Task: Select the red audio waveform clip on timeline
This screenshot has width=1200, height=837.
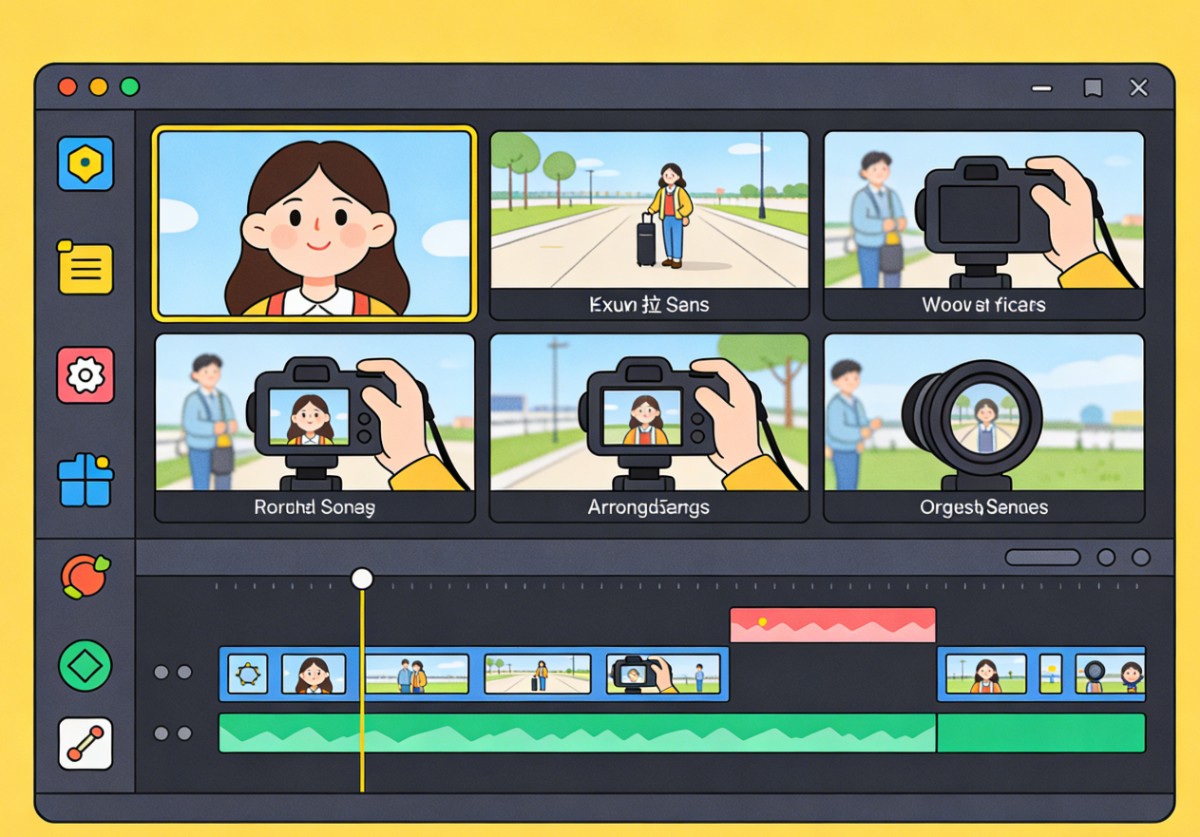Action: tap(832, 625)
